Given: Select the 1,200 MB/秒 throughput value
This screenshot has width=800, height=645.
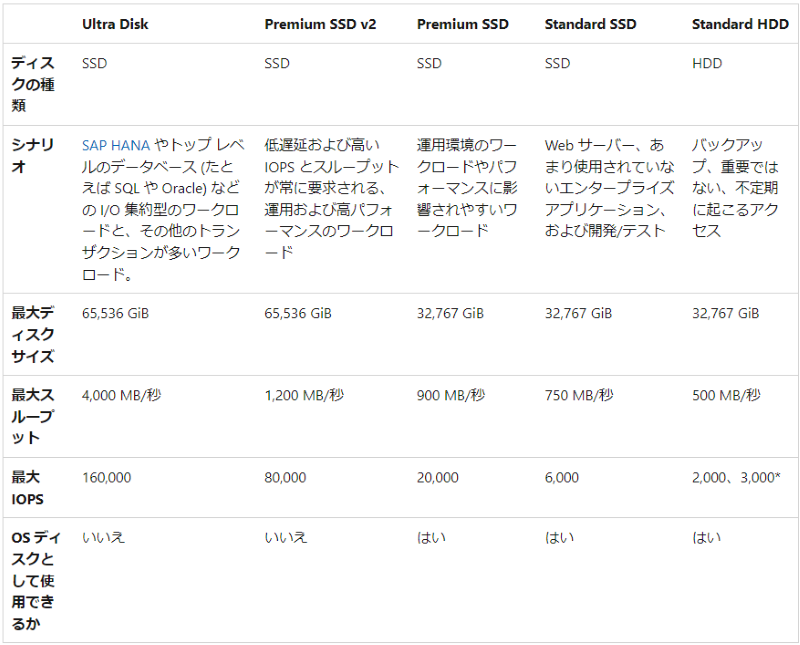Looking at the screenshot, I should 304,395.
